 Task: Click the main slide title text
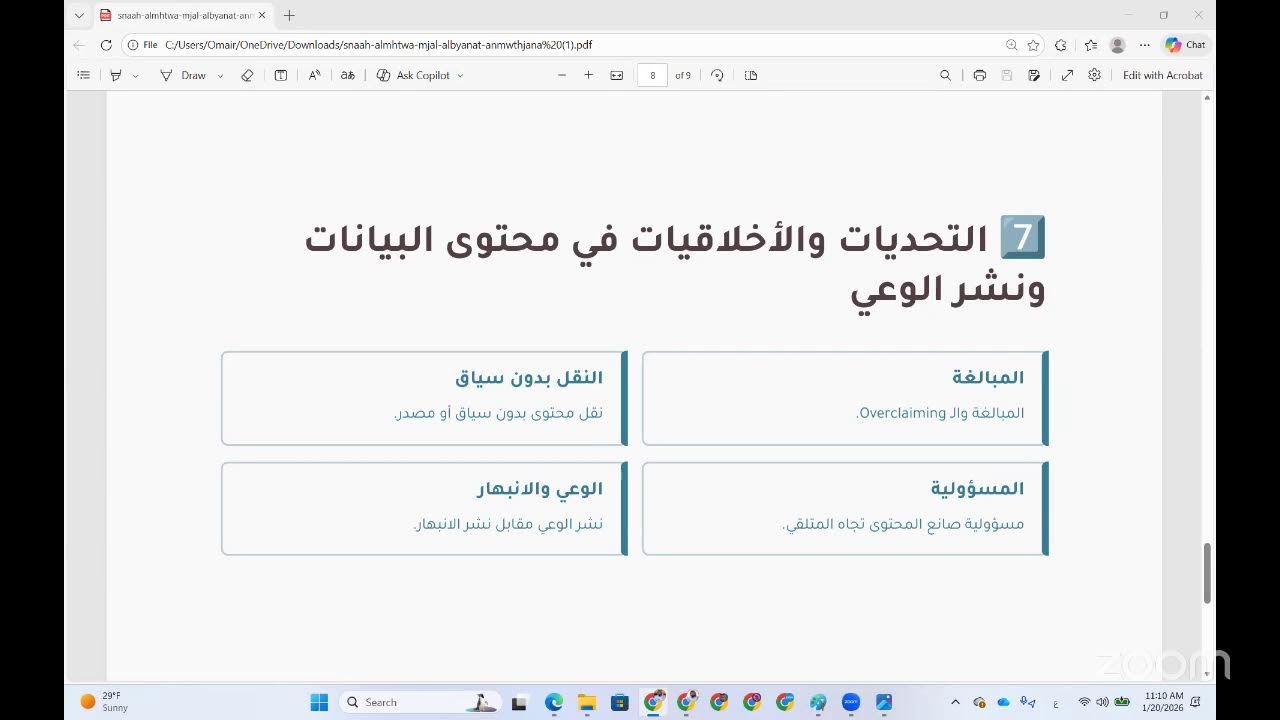675,263
